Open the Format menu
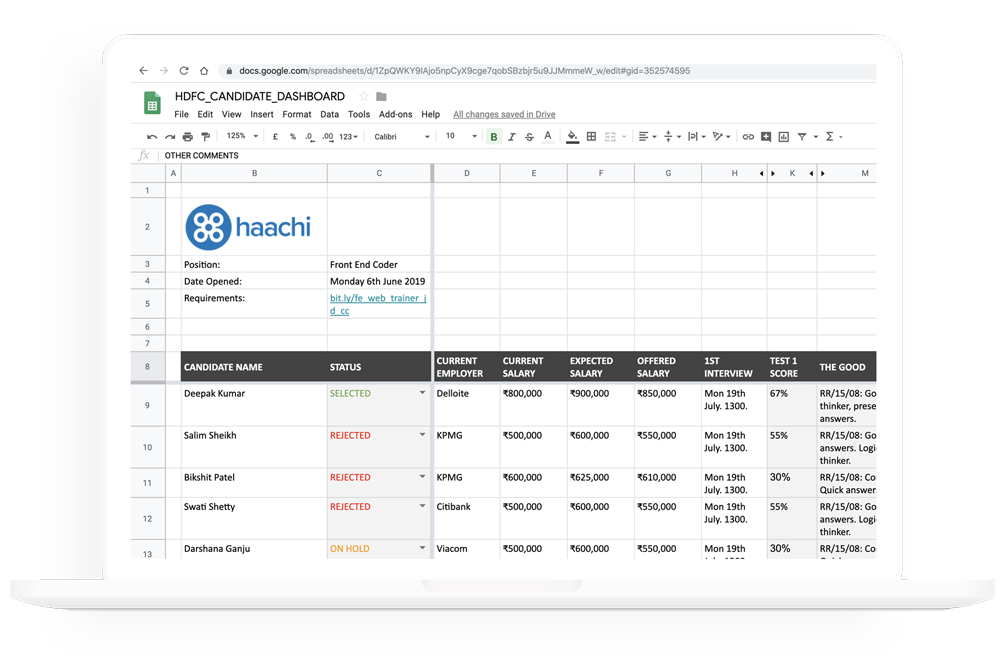The width and height of the screenshot is (1000, 670). point(297,114)
